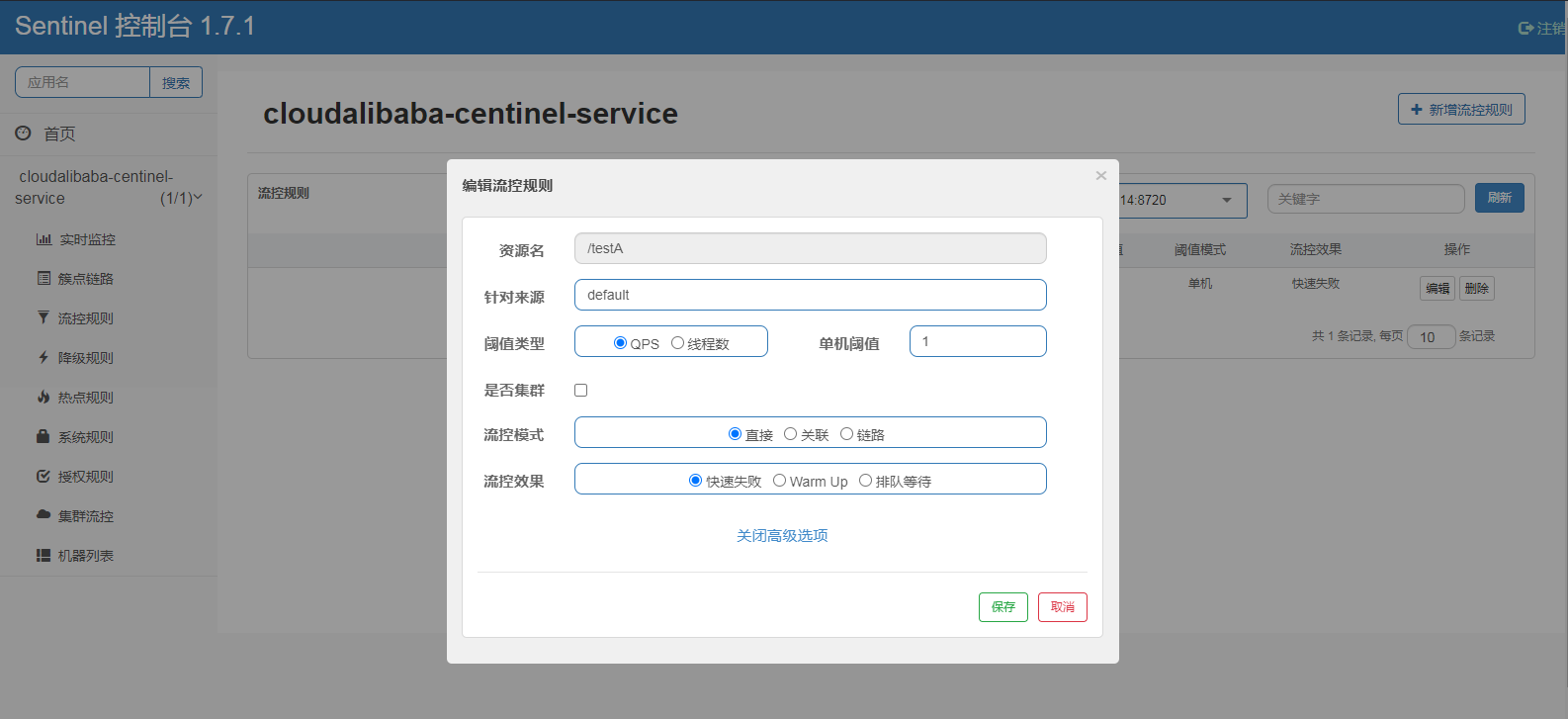The width and height of the screenshot is (1568, 719).
Task: Click the 单机 cell in table
Action: click(1200, 284)
